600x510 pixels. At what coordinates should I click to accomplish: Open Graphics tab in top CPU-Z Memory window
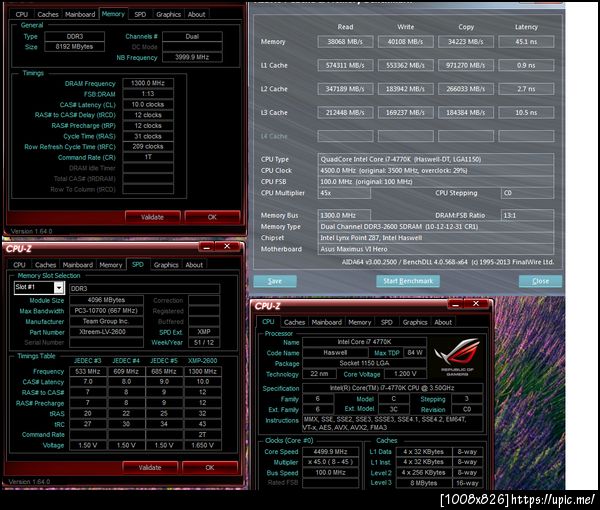coord(168,14)
